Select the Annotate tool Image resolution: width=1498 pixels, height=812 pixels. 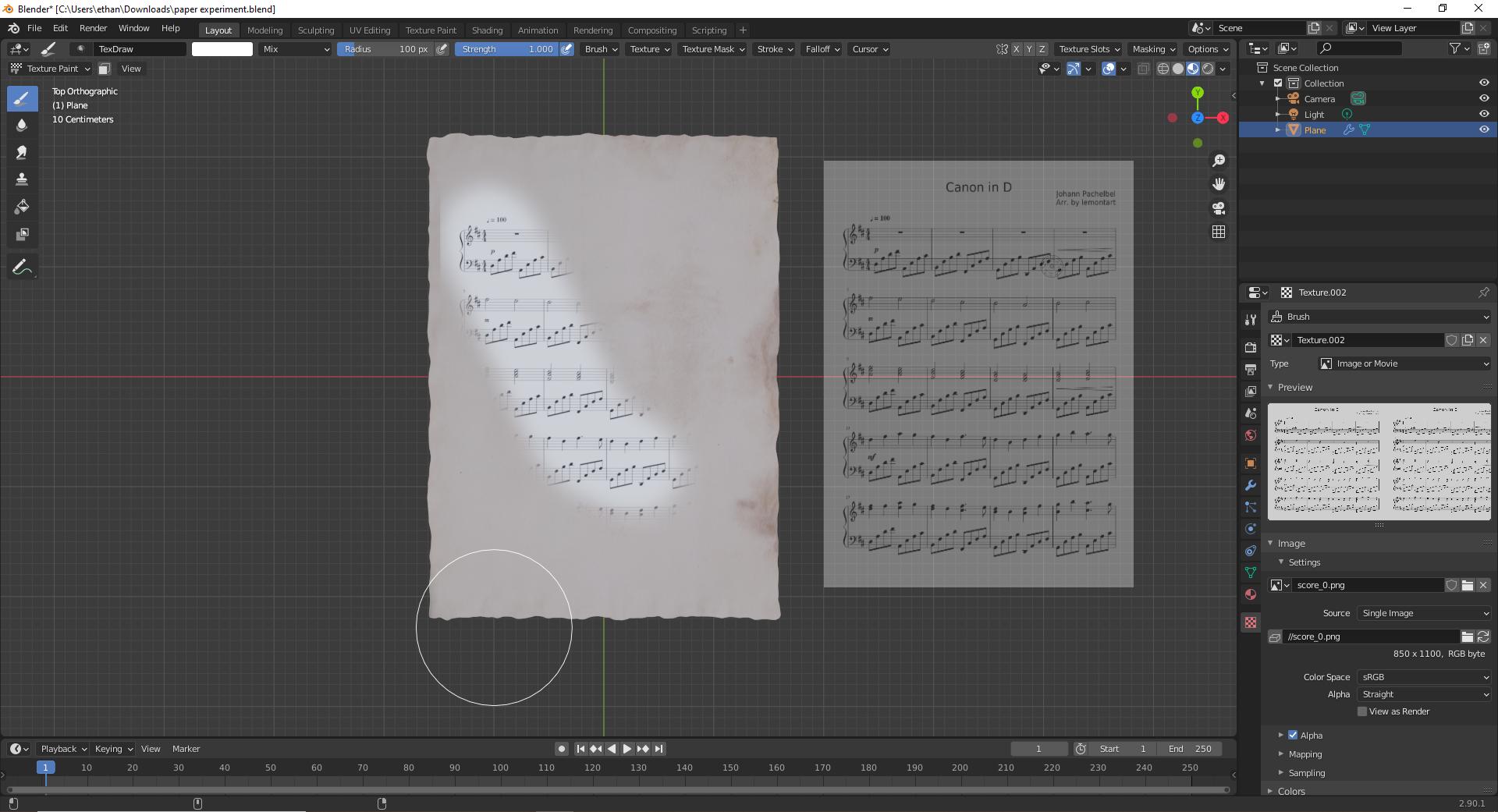click(x=22, y=268)
